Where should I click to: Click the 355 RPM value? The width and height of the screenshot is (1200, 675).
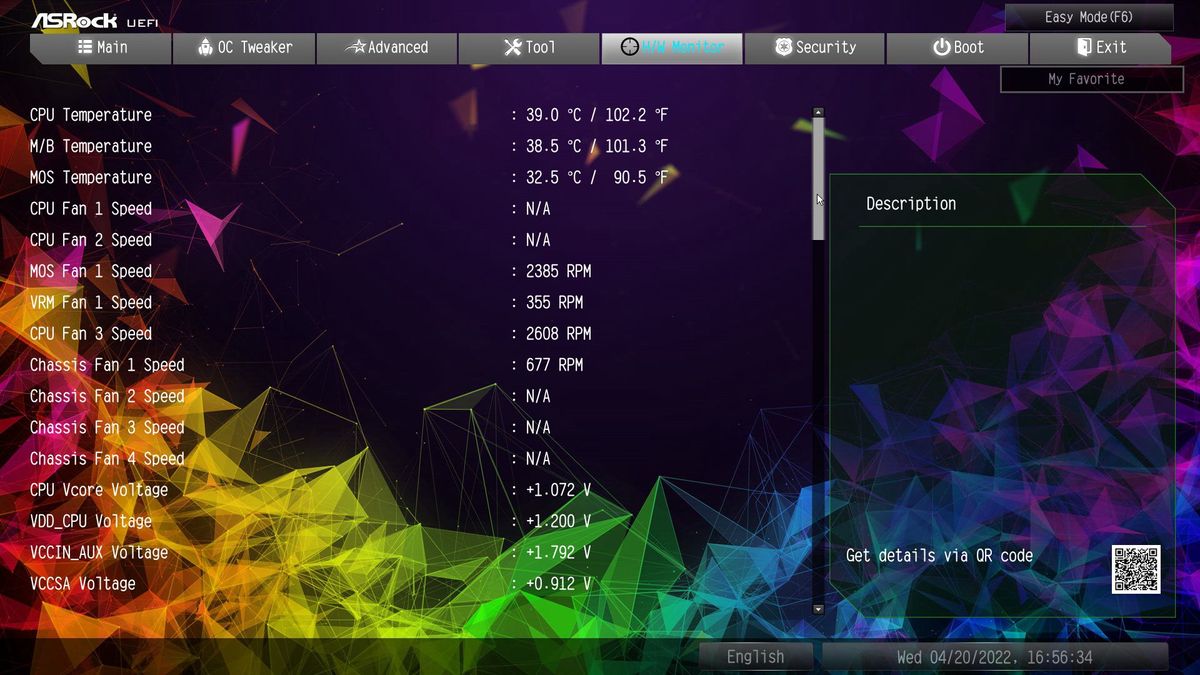(x=554, y=302)
